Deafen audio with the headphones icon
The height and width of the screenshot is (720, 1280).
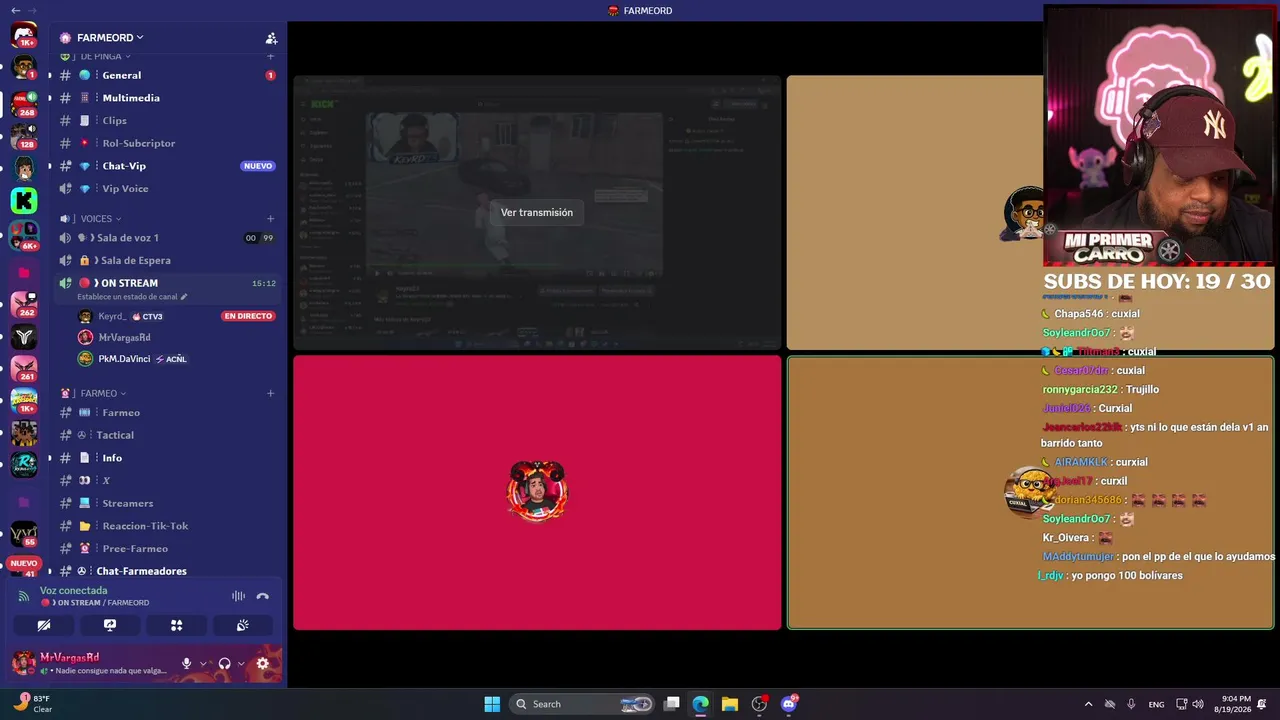[224, 663]
